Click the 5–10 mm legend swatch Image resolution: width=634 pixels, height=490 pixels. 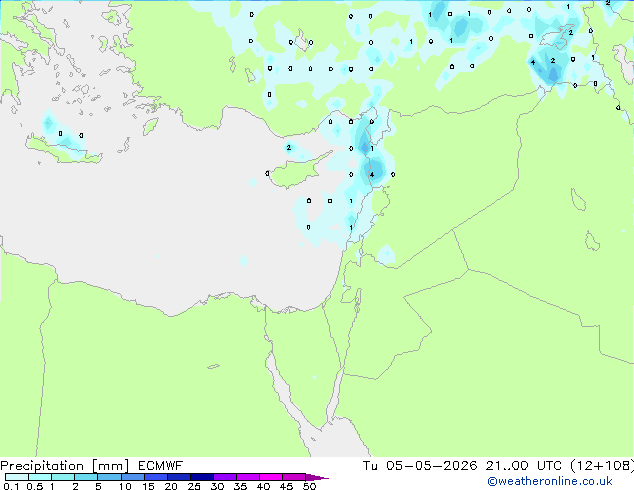(109, 477)
